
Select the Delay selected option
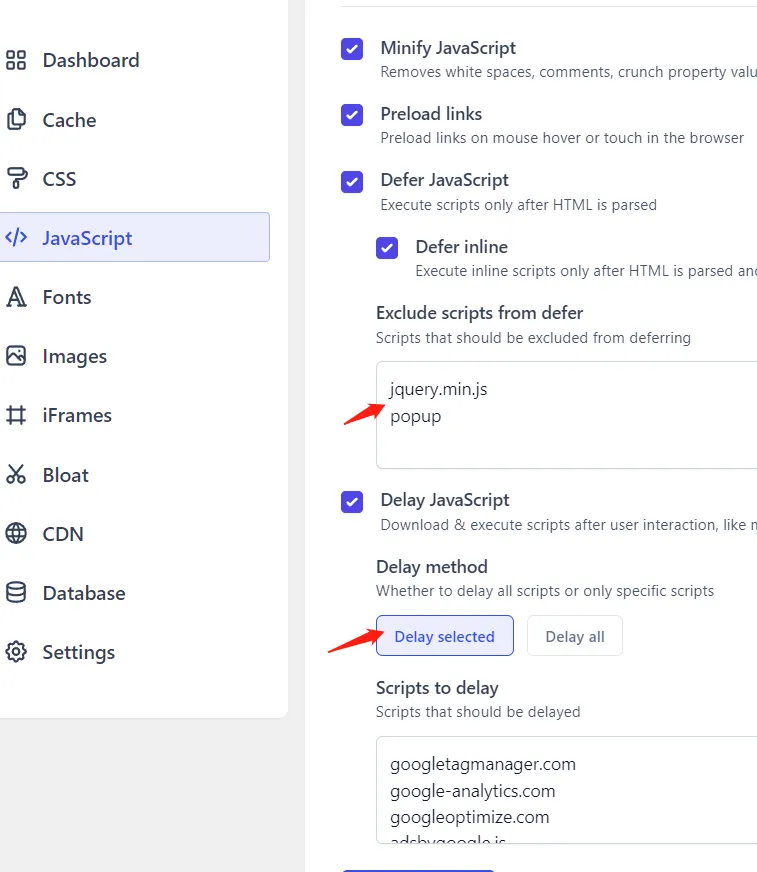(444, 636)
